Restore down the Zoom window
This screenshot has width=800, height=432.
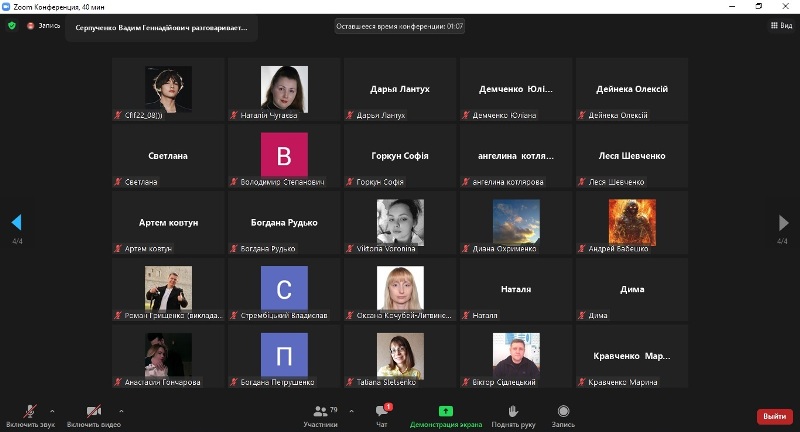click(759, 7)
